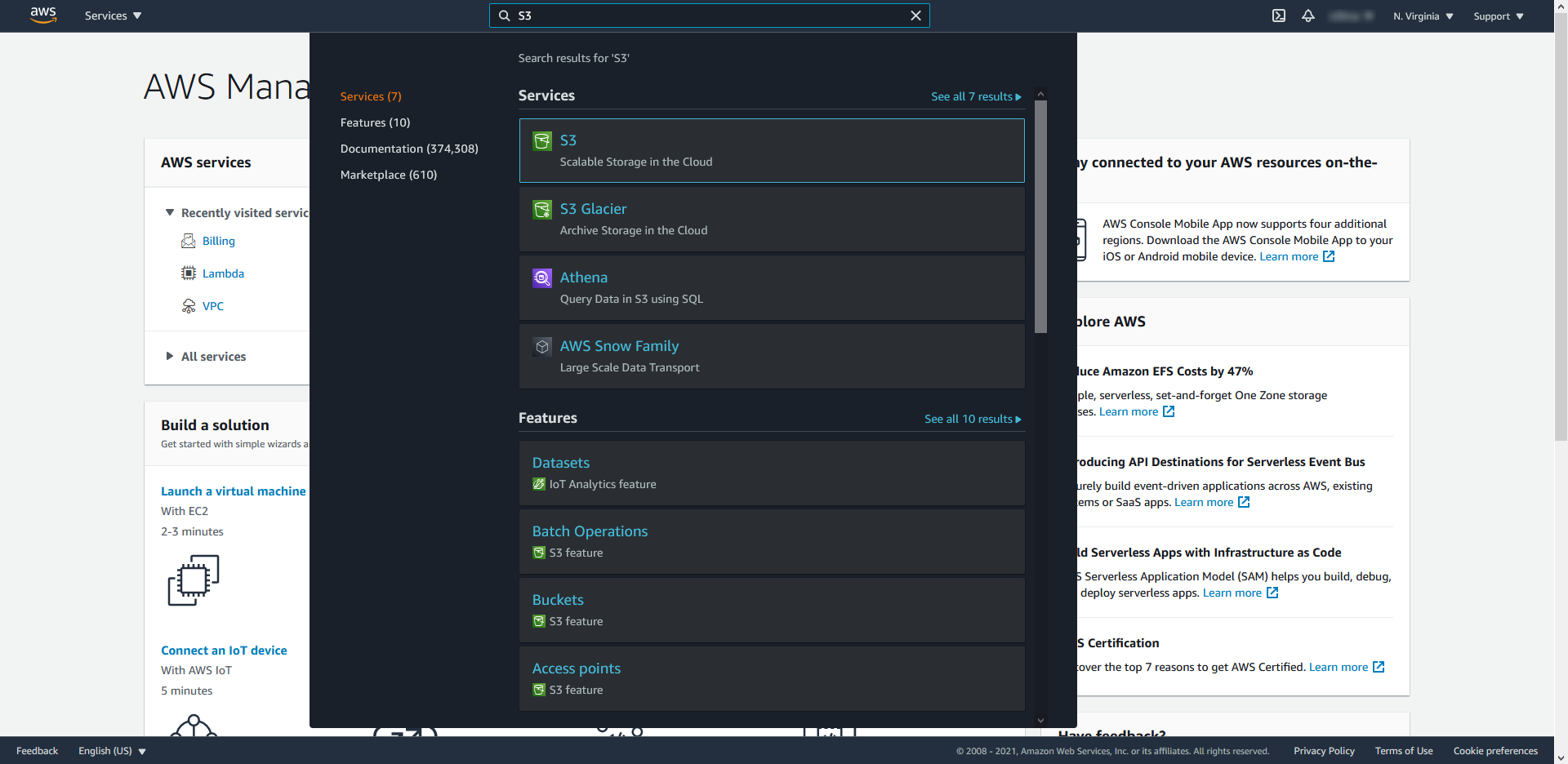The width and height of the screenshot is (1568, 764).
Task: Click Connect an IoT device link
Action: point(224,651)
